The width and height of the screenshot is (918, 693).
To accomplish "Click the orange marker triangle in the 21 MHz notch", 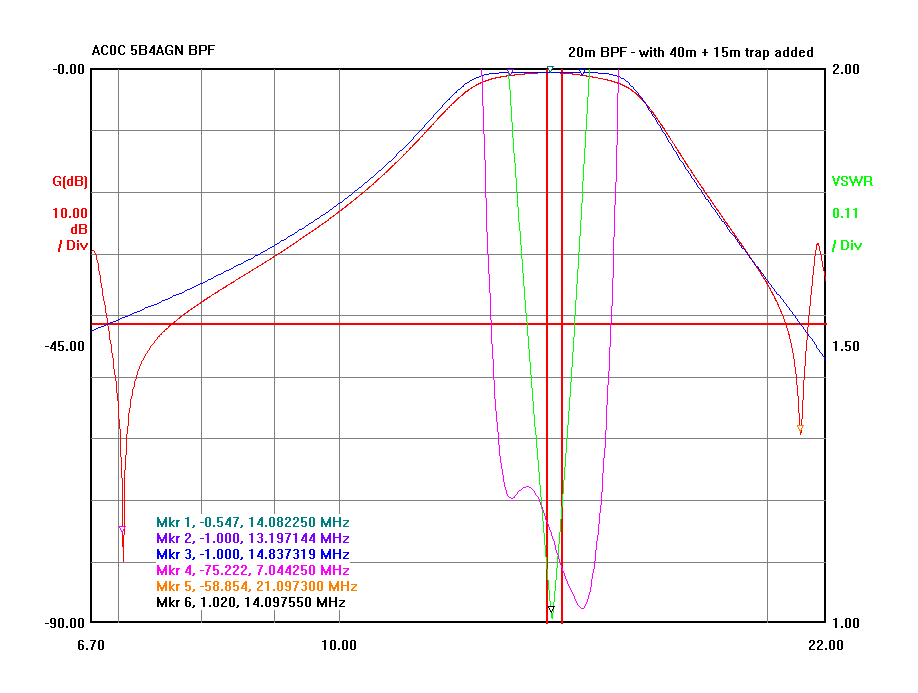I will coord(800,430).
